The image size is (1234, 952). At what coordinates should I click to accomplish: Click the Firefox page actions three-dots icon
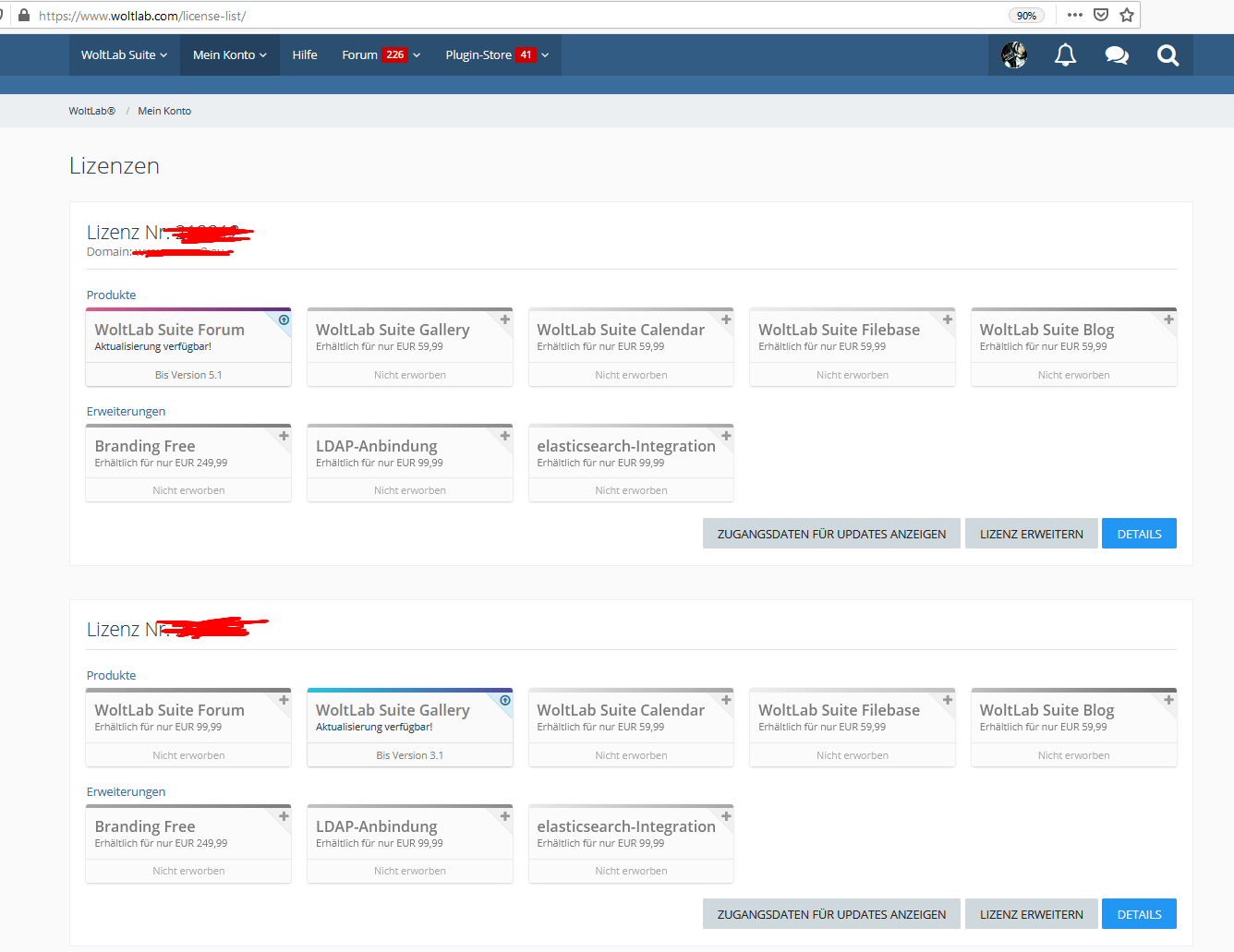tap(1074, 15)
